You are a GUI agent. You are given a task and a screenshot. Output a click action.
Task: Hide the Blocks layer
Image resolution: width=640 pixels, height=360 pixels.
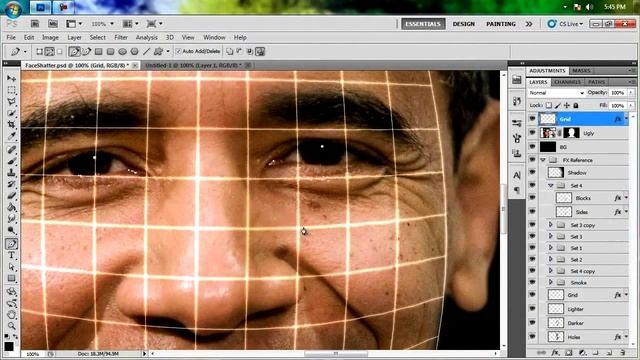point(532,198)
